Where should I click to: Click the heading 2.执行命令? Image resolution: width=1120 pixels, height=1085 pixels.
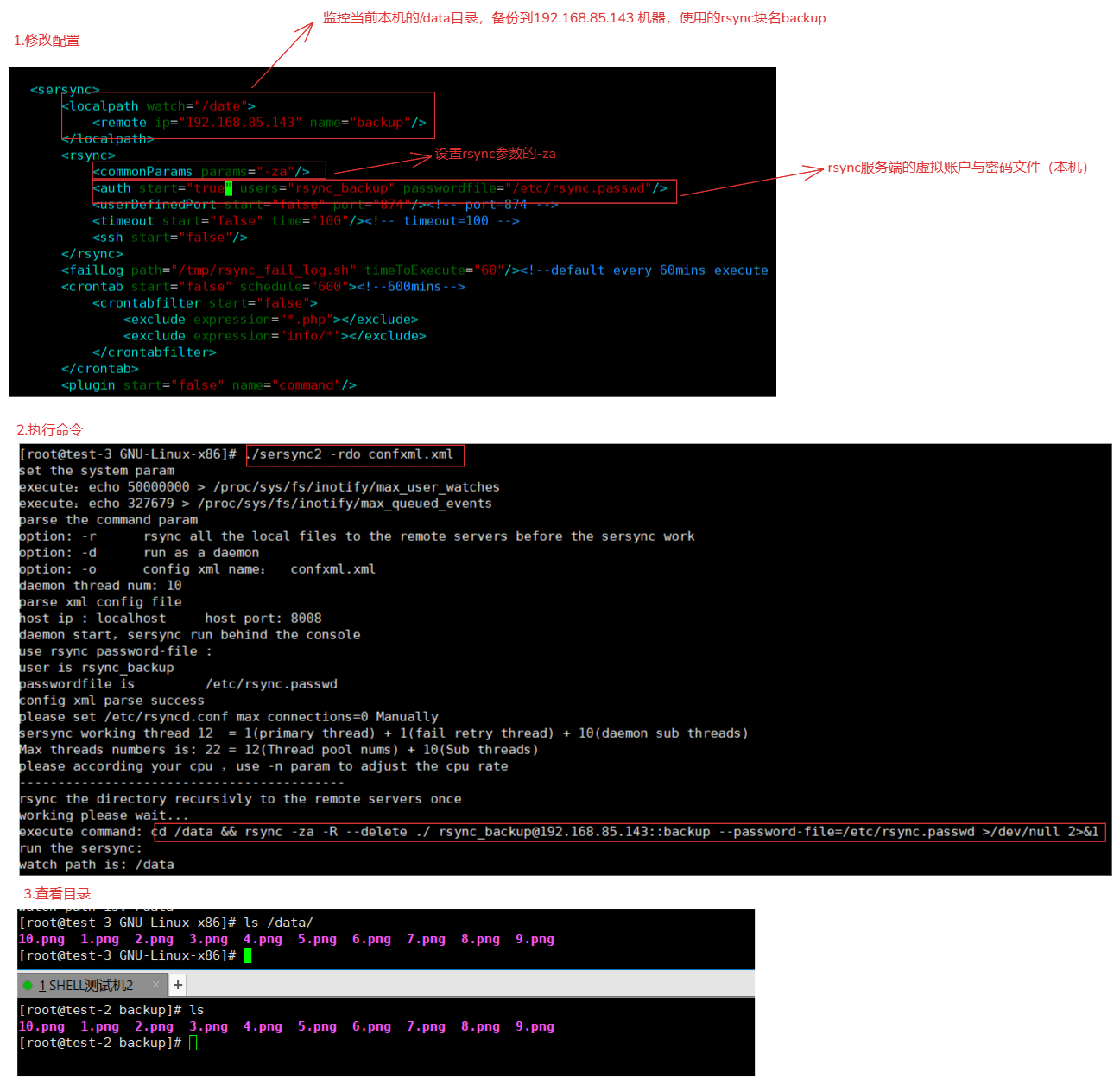50,430
